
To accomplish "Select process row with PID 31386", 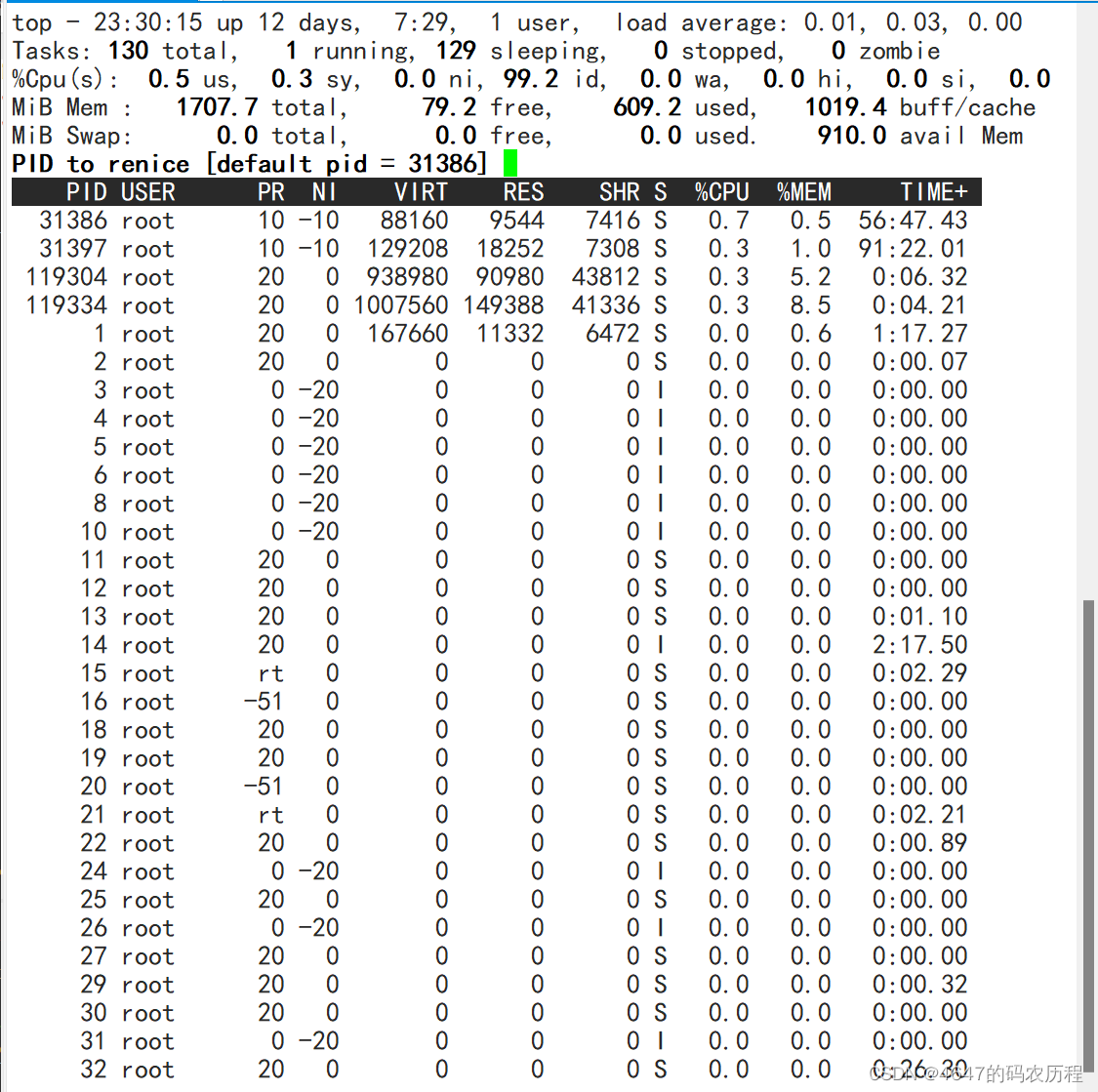I will pos(390,221).
